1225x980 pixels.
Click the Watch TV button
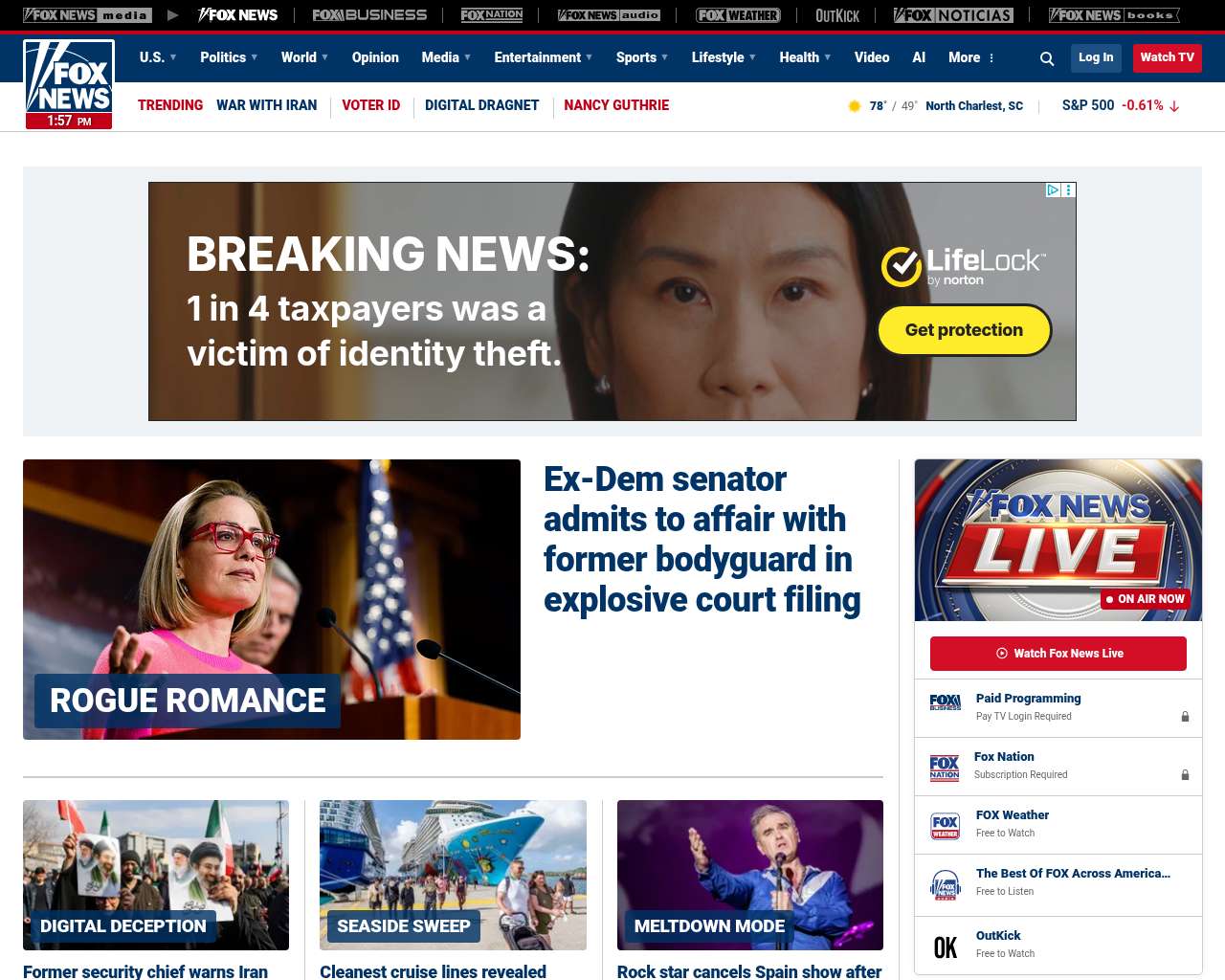tap(1167, 57)
